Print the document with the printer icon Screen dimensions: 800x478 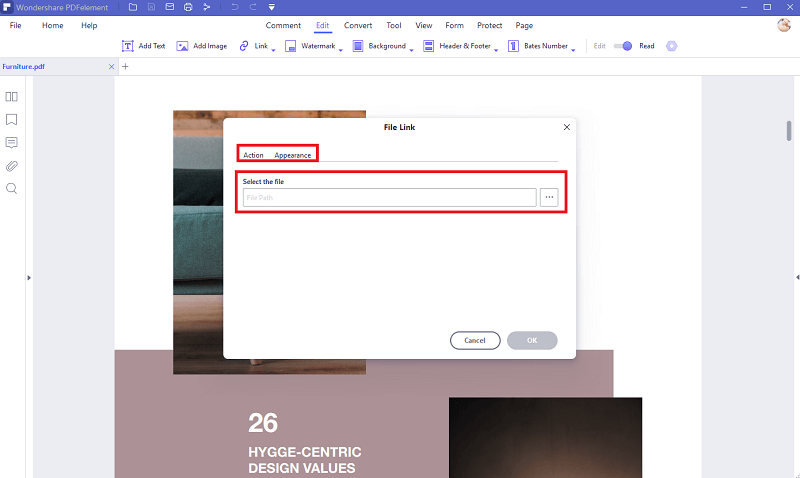pyautogui.click(x=188, y=7)
